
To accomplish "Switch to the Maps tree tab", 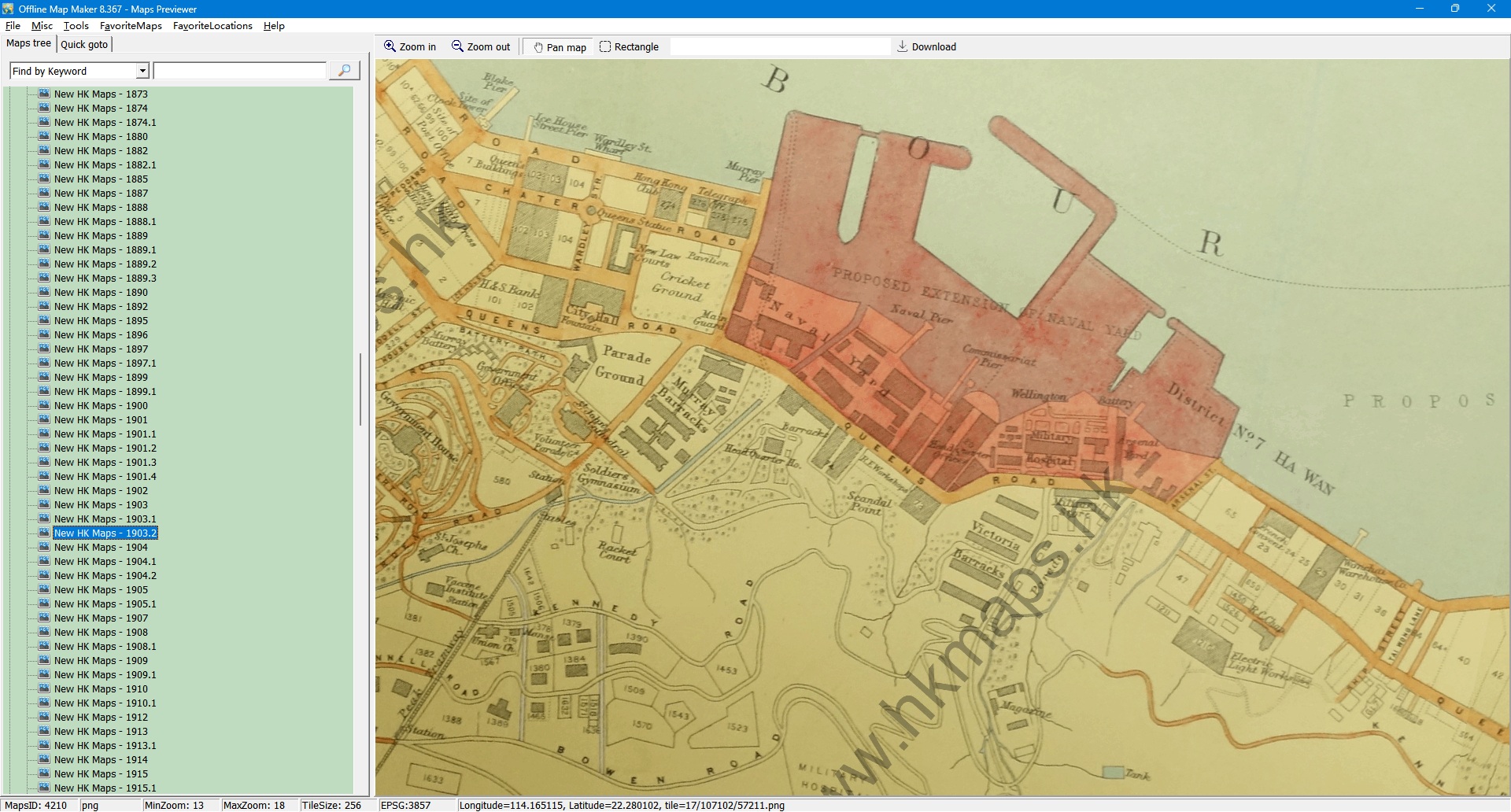I will tap(28, 44).
